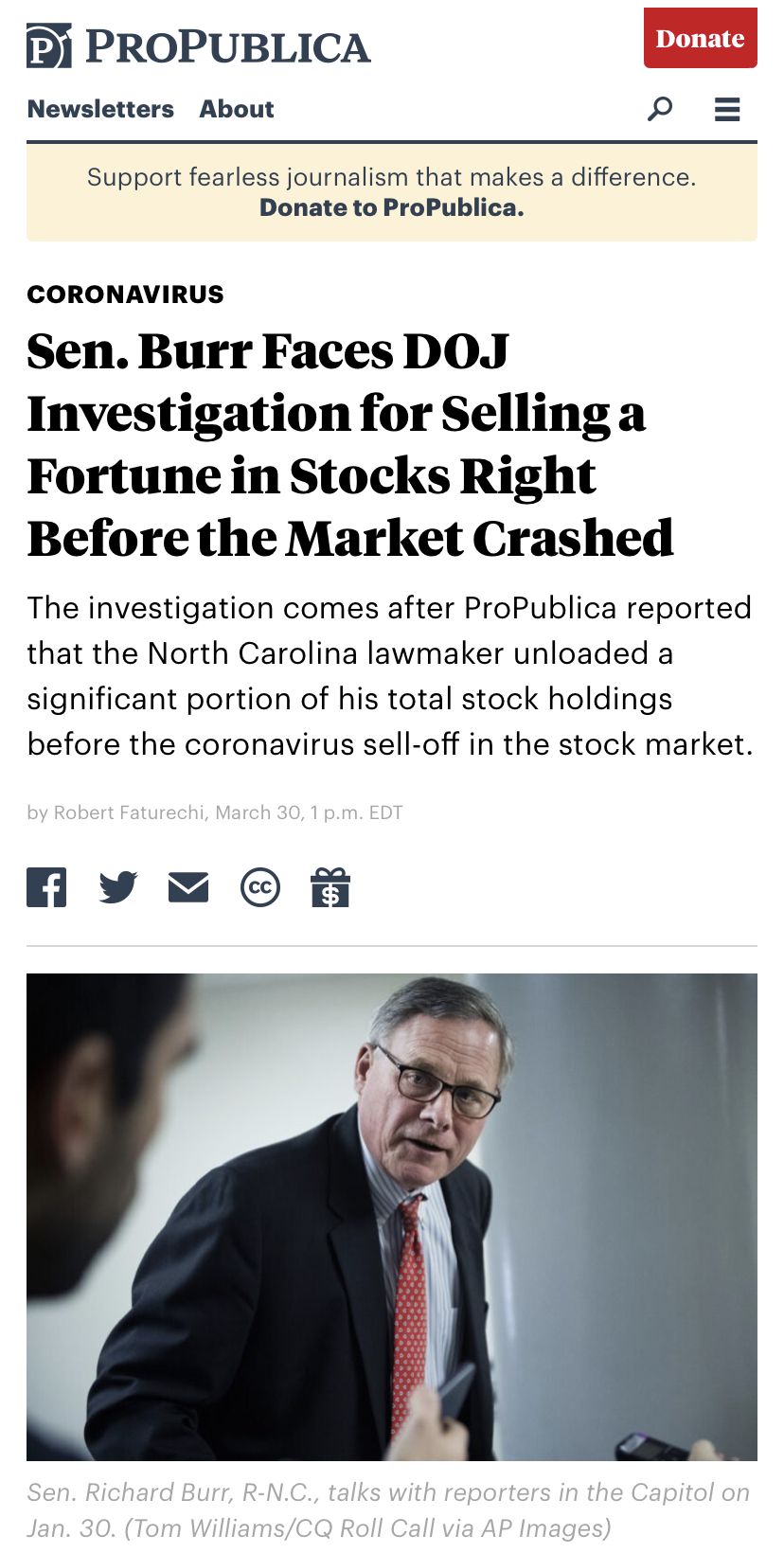Open the CORONAVIRUS topic link
784x1553 pixels.
126,295
